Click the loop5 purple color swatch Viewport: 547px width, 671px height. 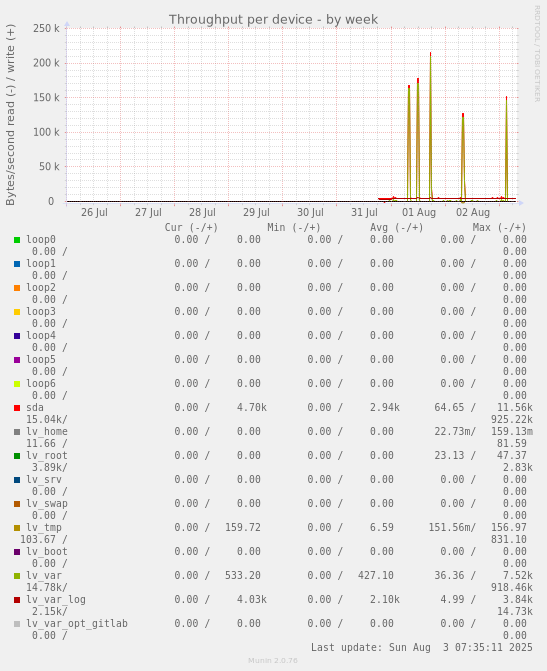click(x=17, y=360)
